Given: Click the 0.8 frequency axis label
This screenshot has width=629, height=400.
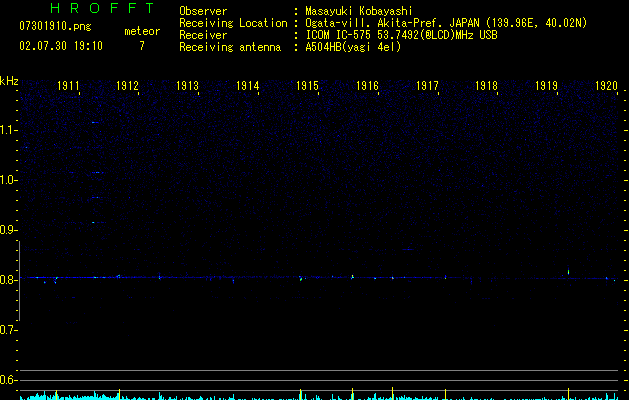Looking at the screenshot, I should click(x=8, y=280).
